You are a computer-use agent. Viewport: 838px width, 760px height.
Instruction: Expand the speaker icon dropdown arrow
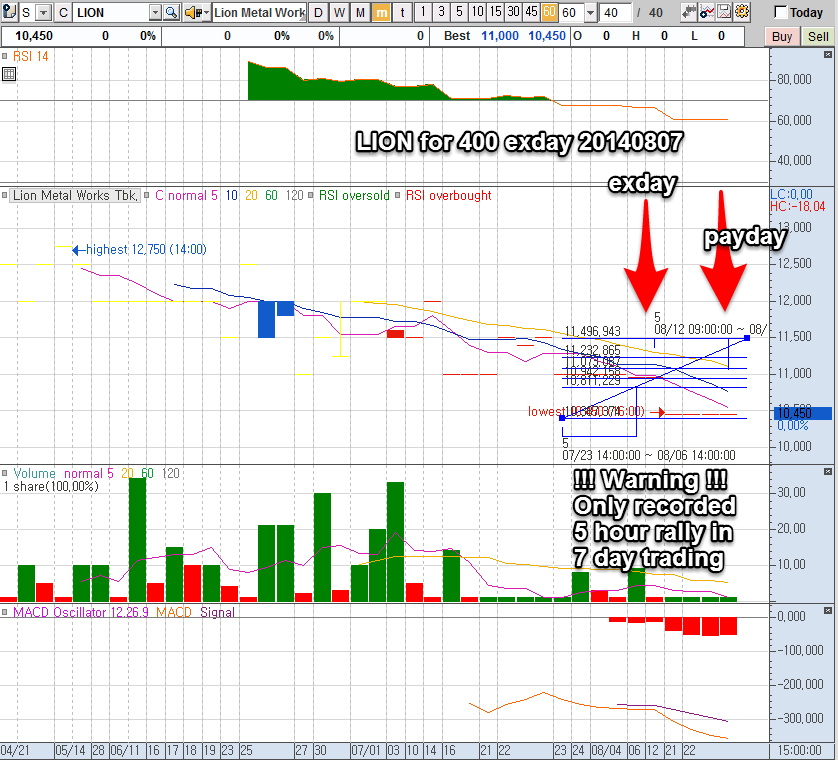(206, 12)
